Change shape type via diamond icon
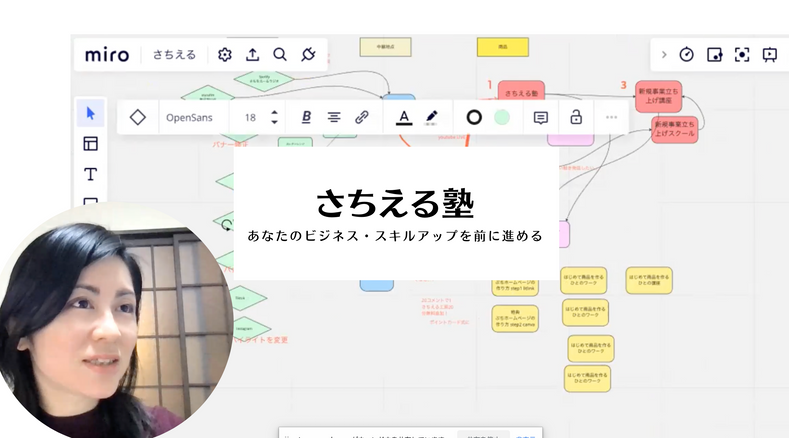This screenshot has width=789, height=438. pyautogui.click(x=138, y=117)
